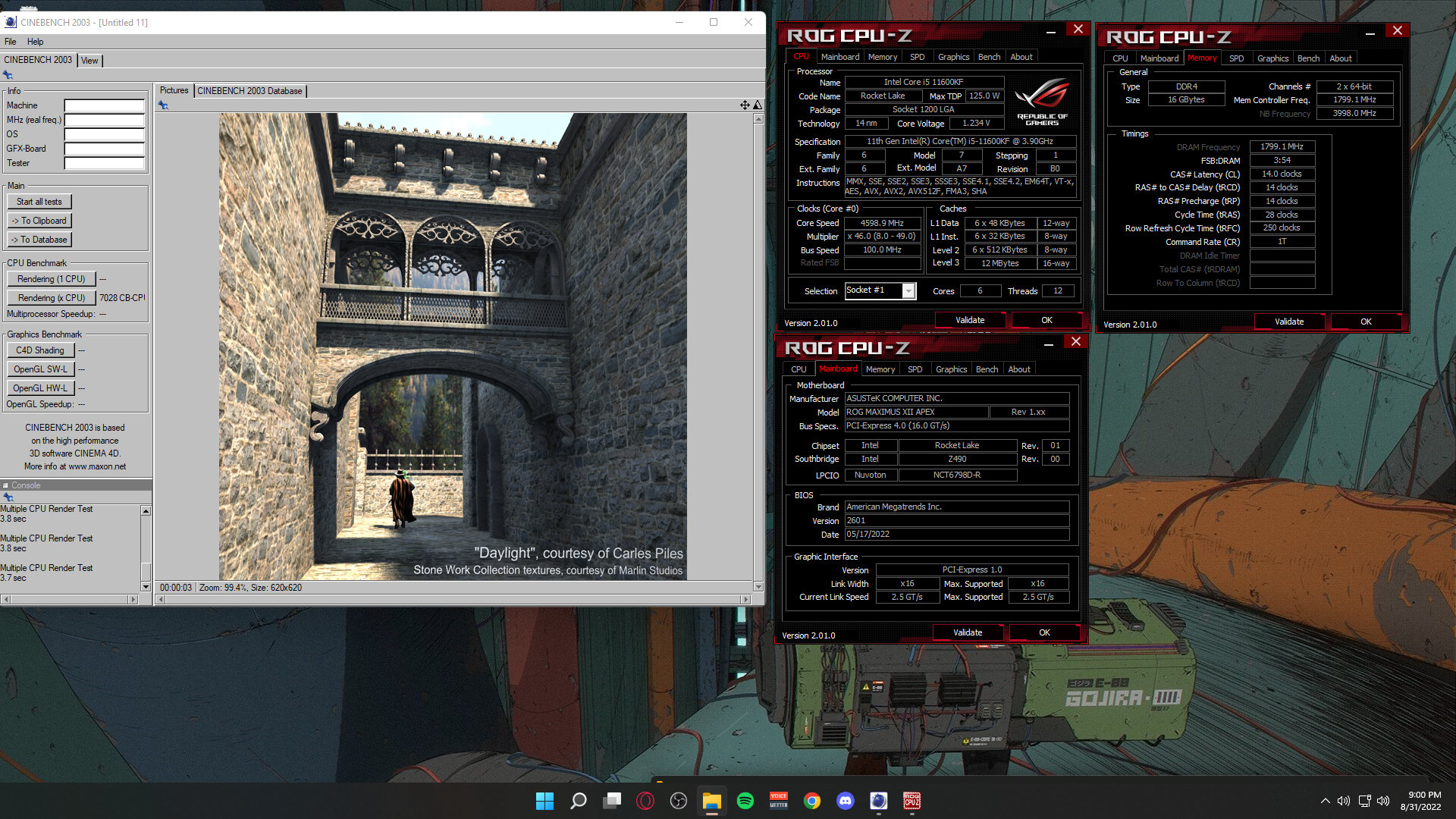
Task: Click the CINEBENCH app icon in the title bar
Action: pyautogui.click(x=11, y=22)
